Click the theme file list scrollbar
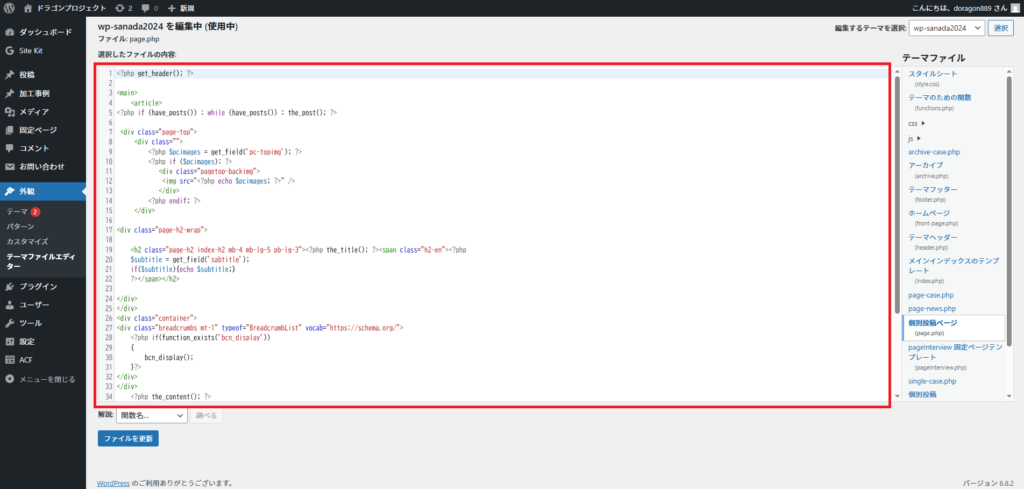Screen dimensions: 1024x489 [x=1010, y=200]
